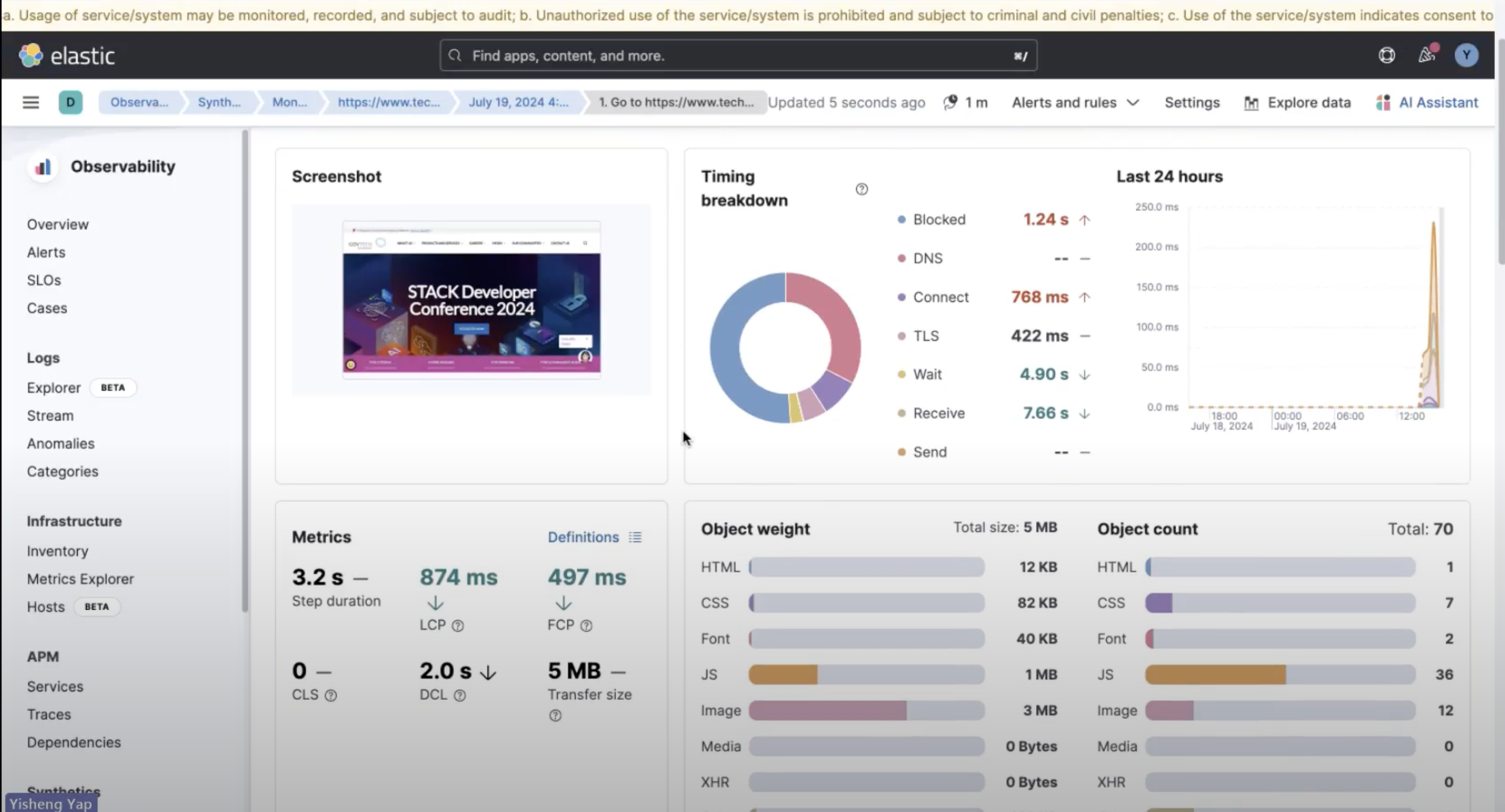Click the Find apps search field
The width and height of the screenshot is (1505, 812).
tap(738, 56)
